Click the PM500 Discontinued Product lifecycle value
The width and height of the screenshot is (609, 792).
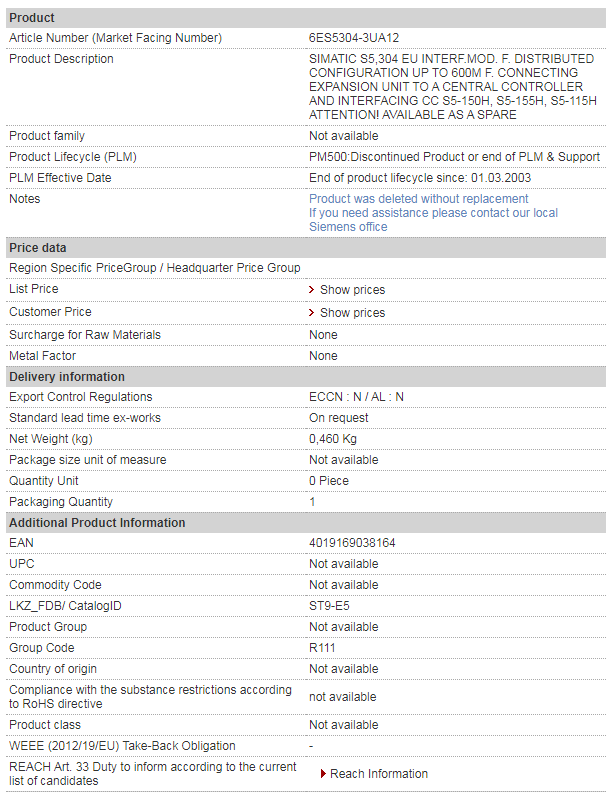(x=454, y=157)
